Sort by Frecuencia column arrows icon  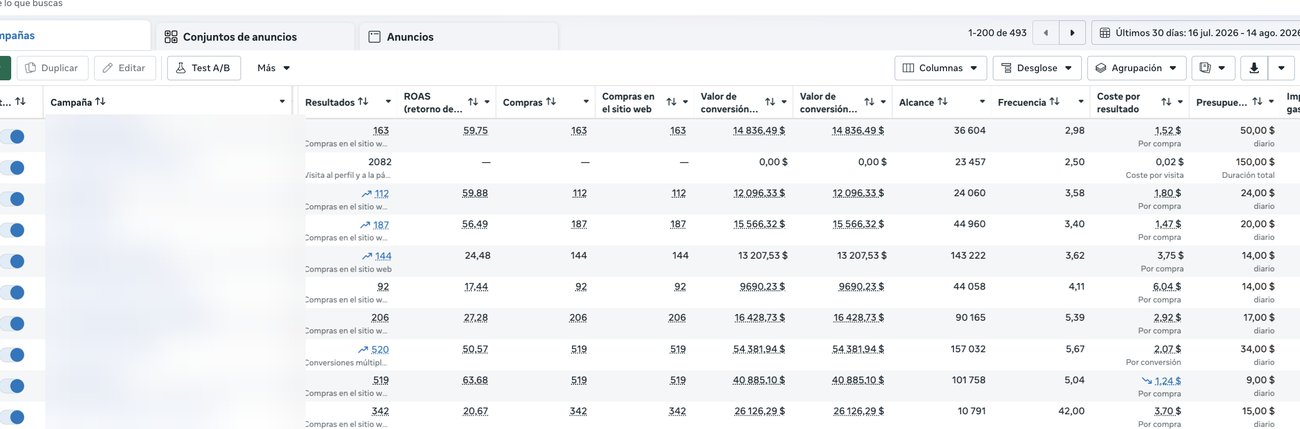click(x=1055, y=102)
